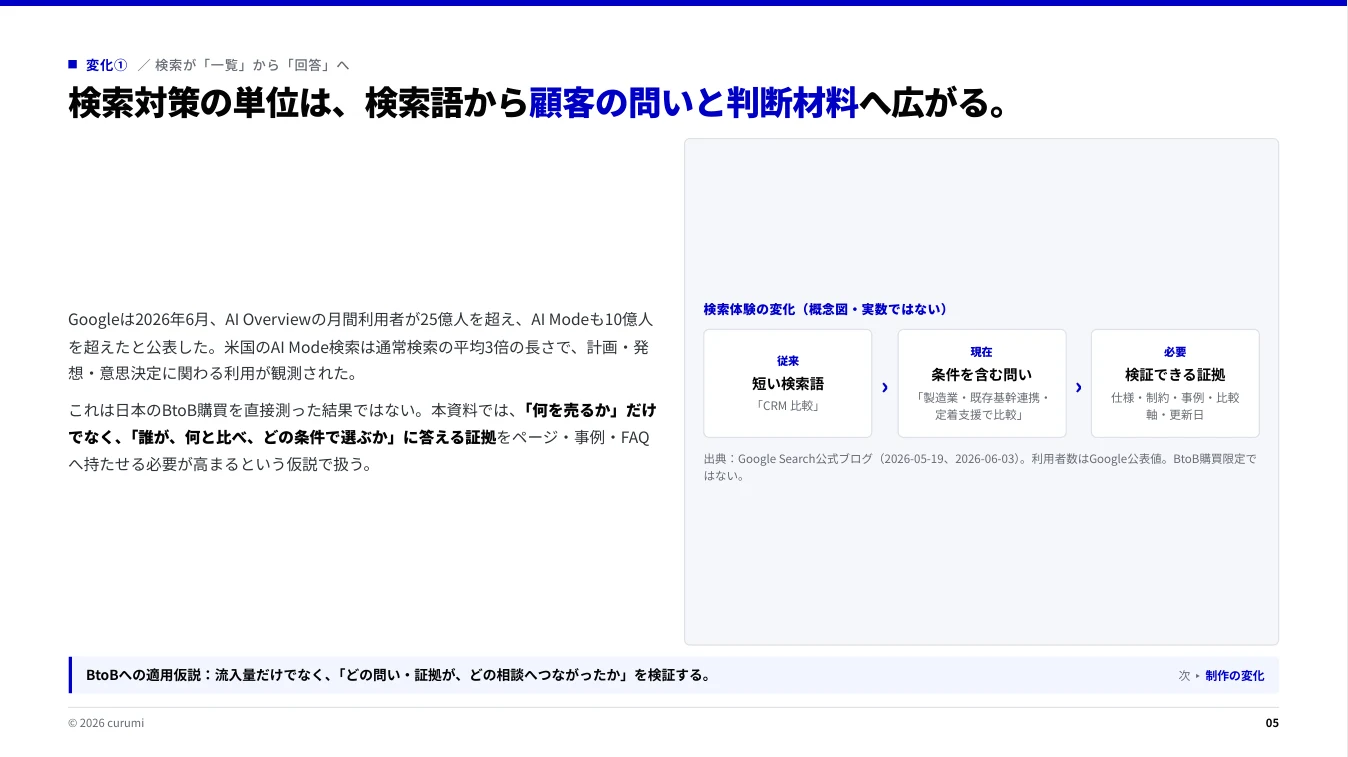Screen dimensions: 1348x757
Task: Click the text 「製造業・既存基幹連携・定着支援で比較」
Action: (982, 406)
